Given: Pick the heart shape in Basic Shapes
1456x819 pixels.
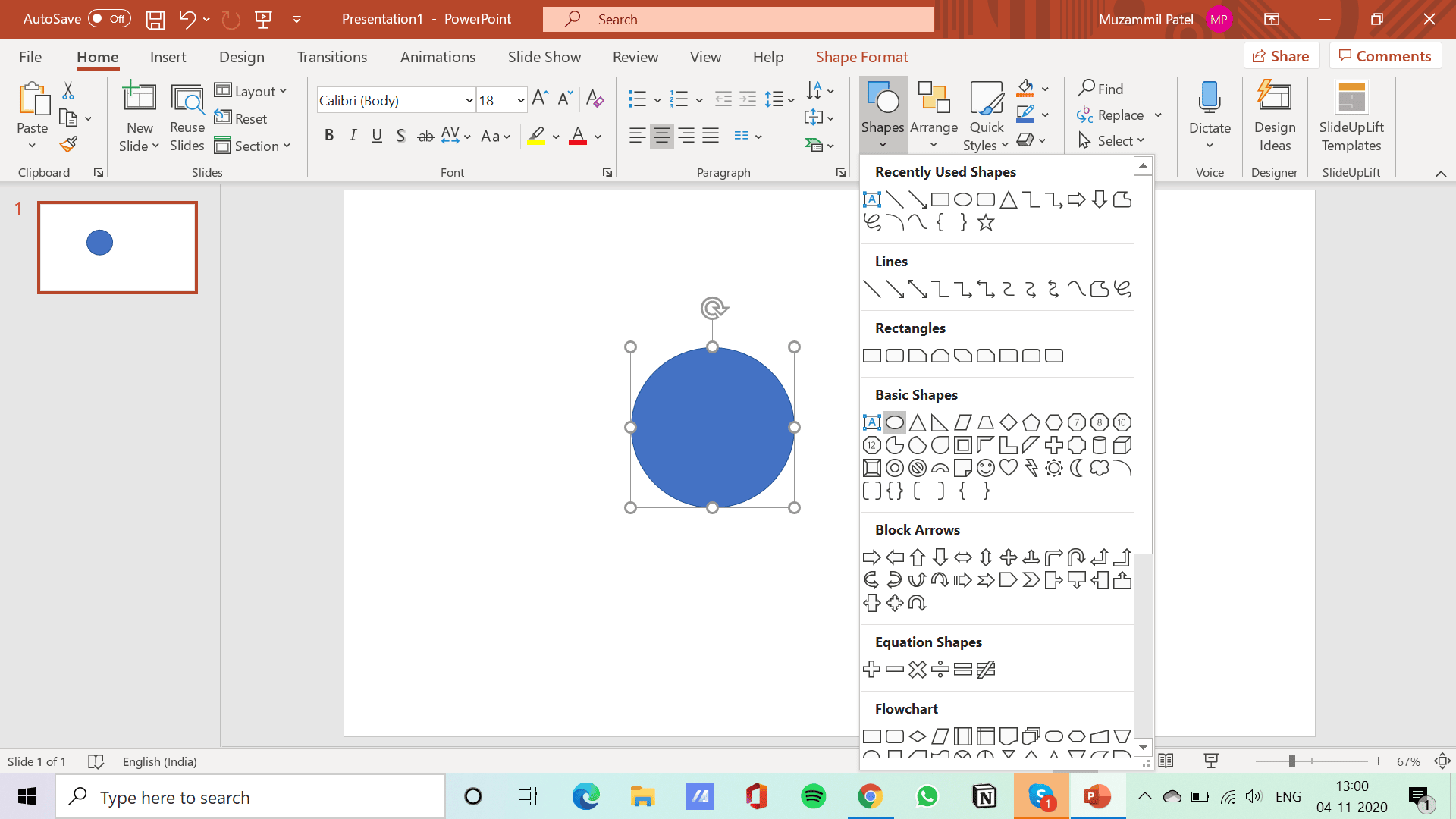Looking at the screenshot, I should (x=1009, y=468).
